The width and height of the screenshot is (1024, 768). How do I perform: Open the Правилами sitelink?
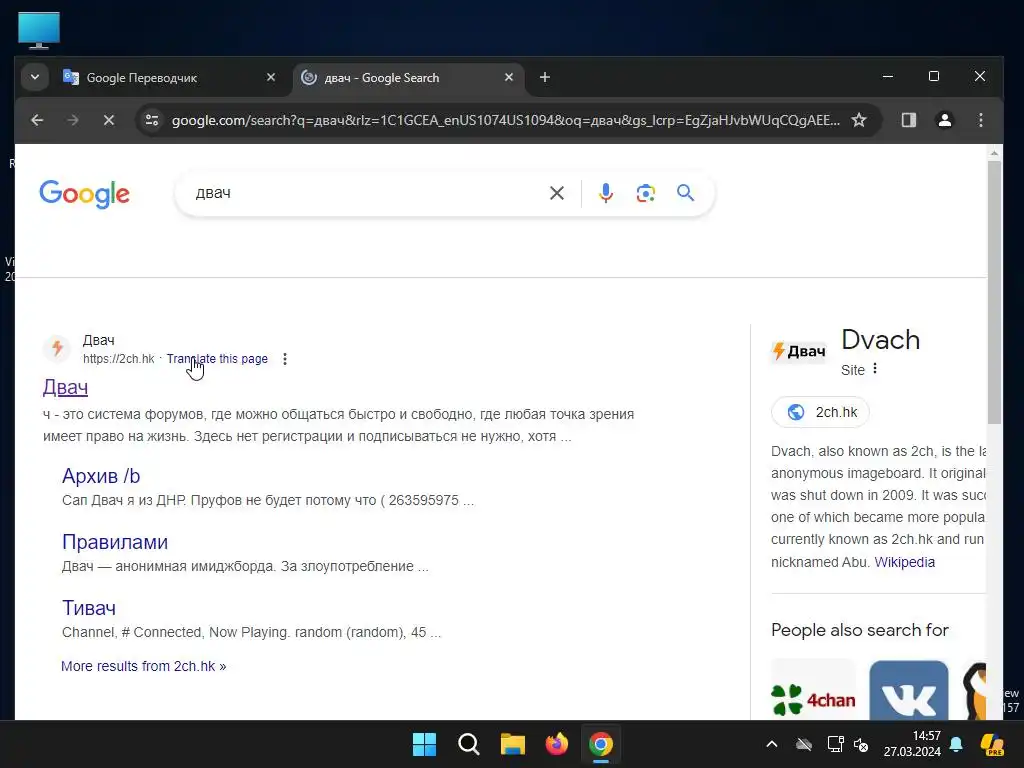pos(115,542)
